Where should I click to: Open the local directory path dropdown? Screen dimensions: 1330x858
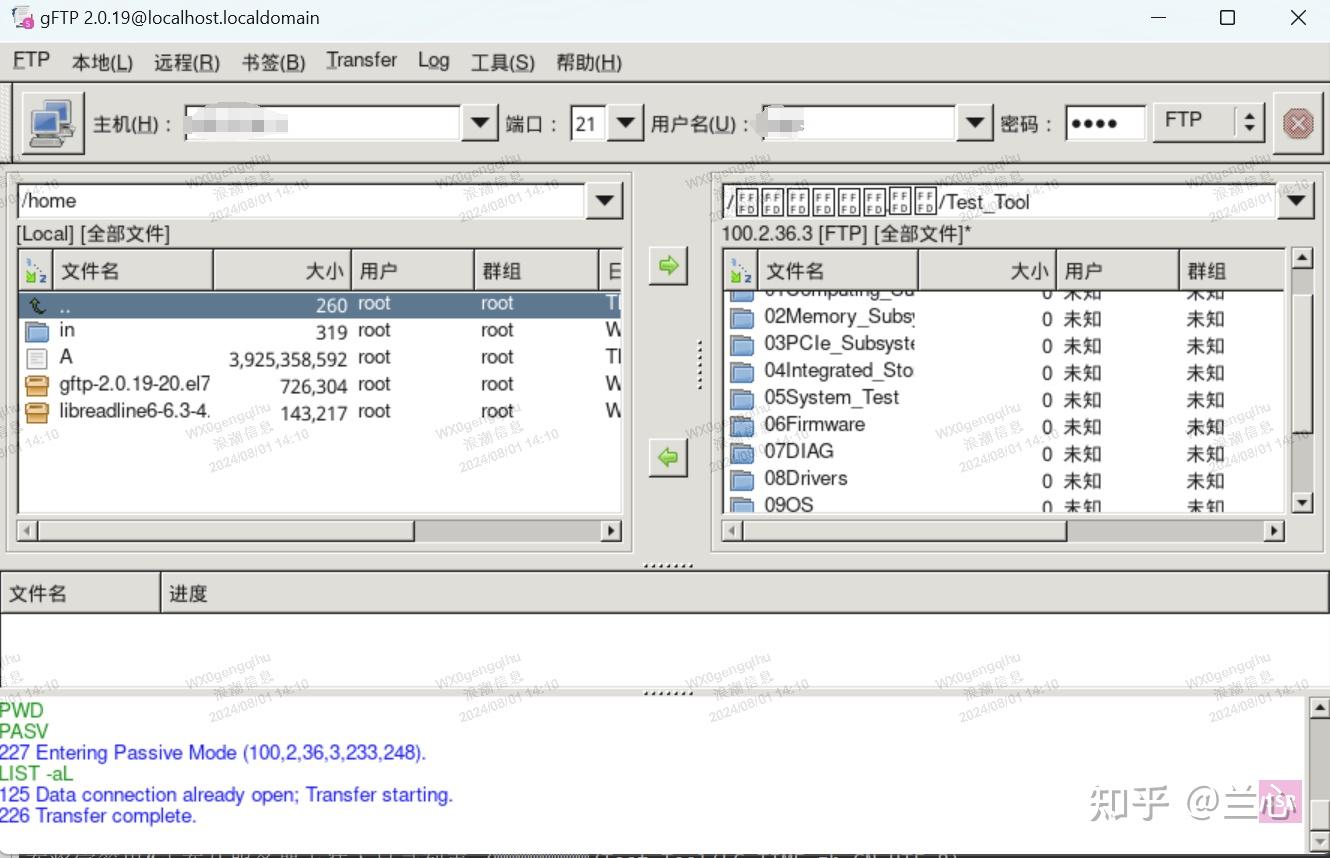point(604,200)
